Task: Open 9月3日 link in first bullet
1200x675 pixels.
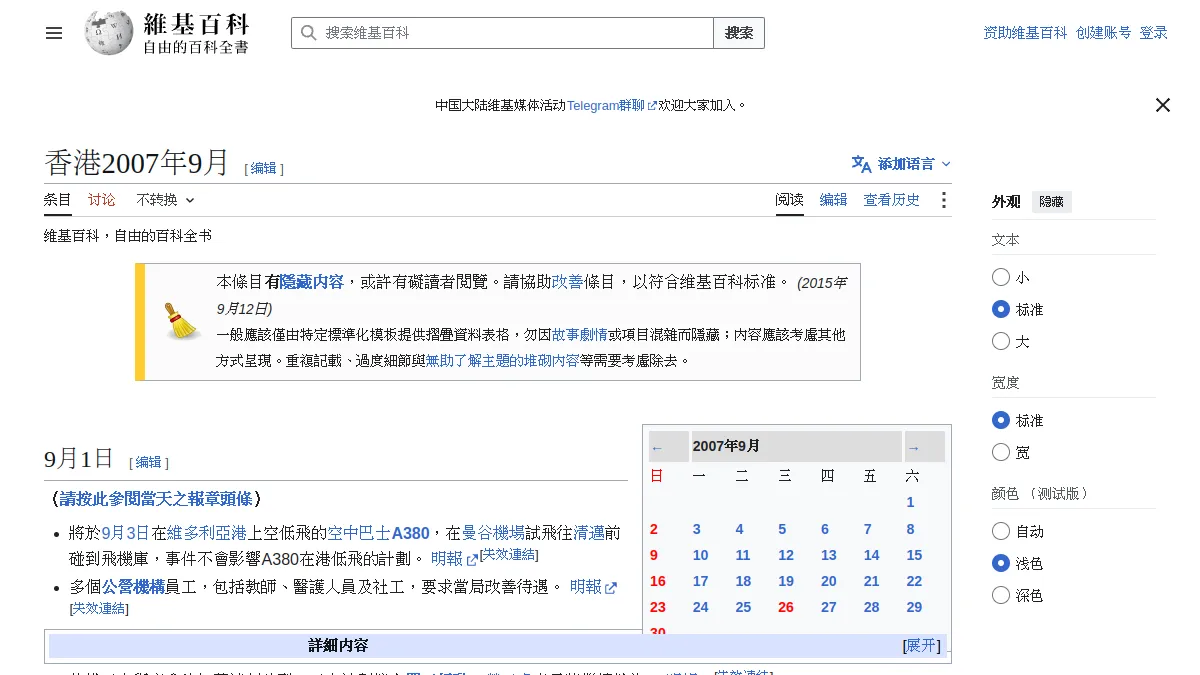Action: pos(125,533)
